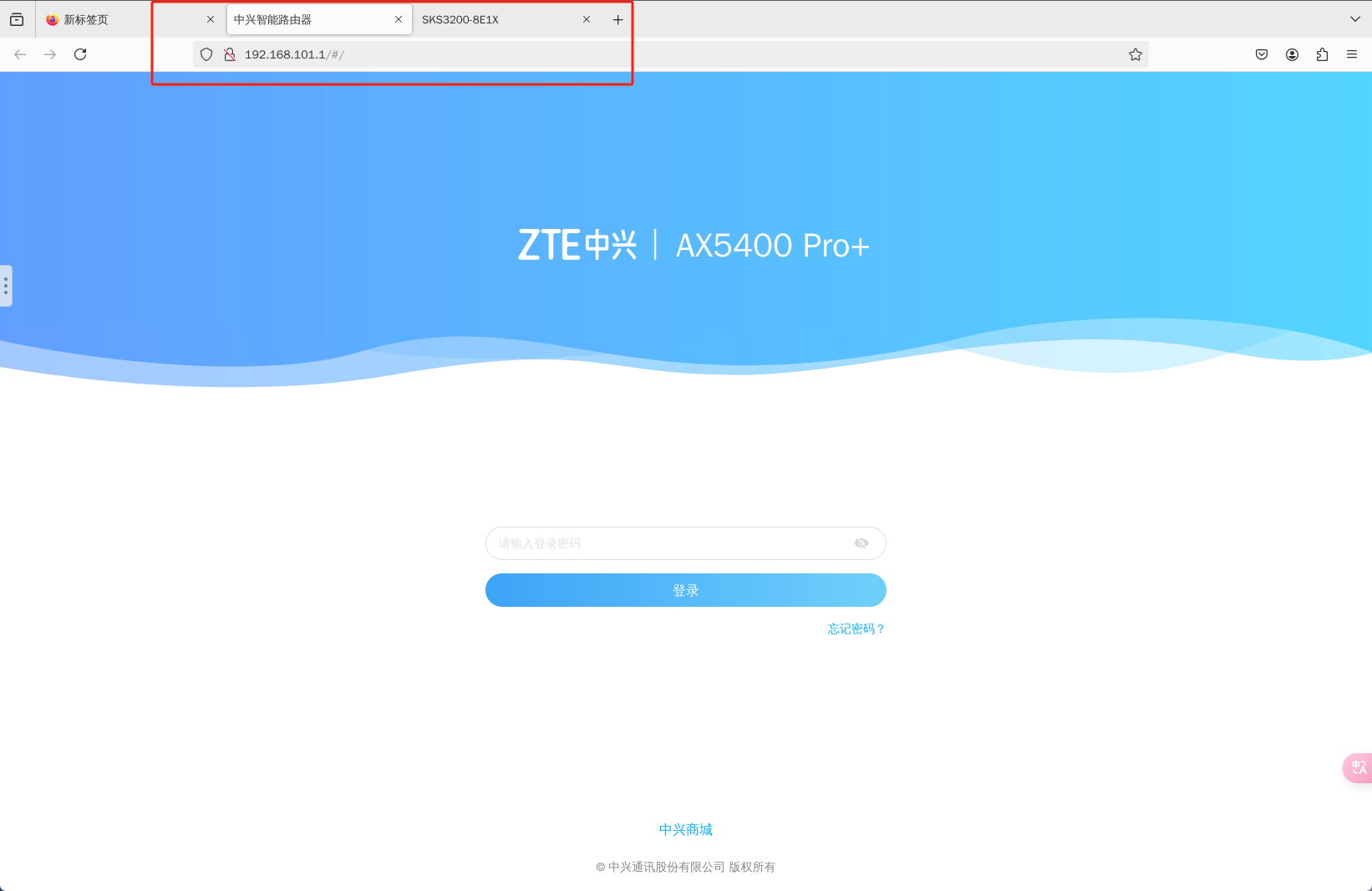Viewport: 1372px width, 891px height.
Task: Click the pink translation extension icon
Action: [x=1359, y=767]
